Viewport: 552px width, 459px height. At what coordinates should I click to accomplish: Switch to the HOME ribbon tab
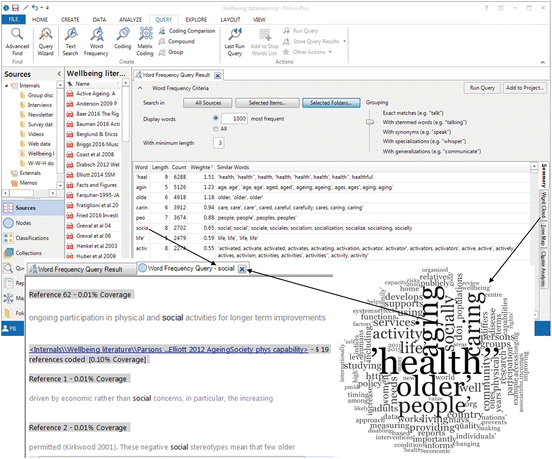(x=40, y=20)
